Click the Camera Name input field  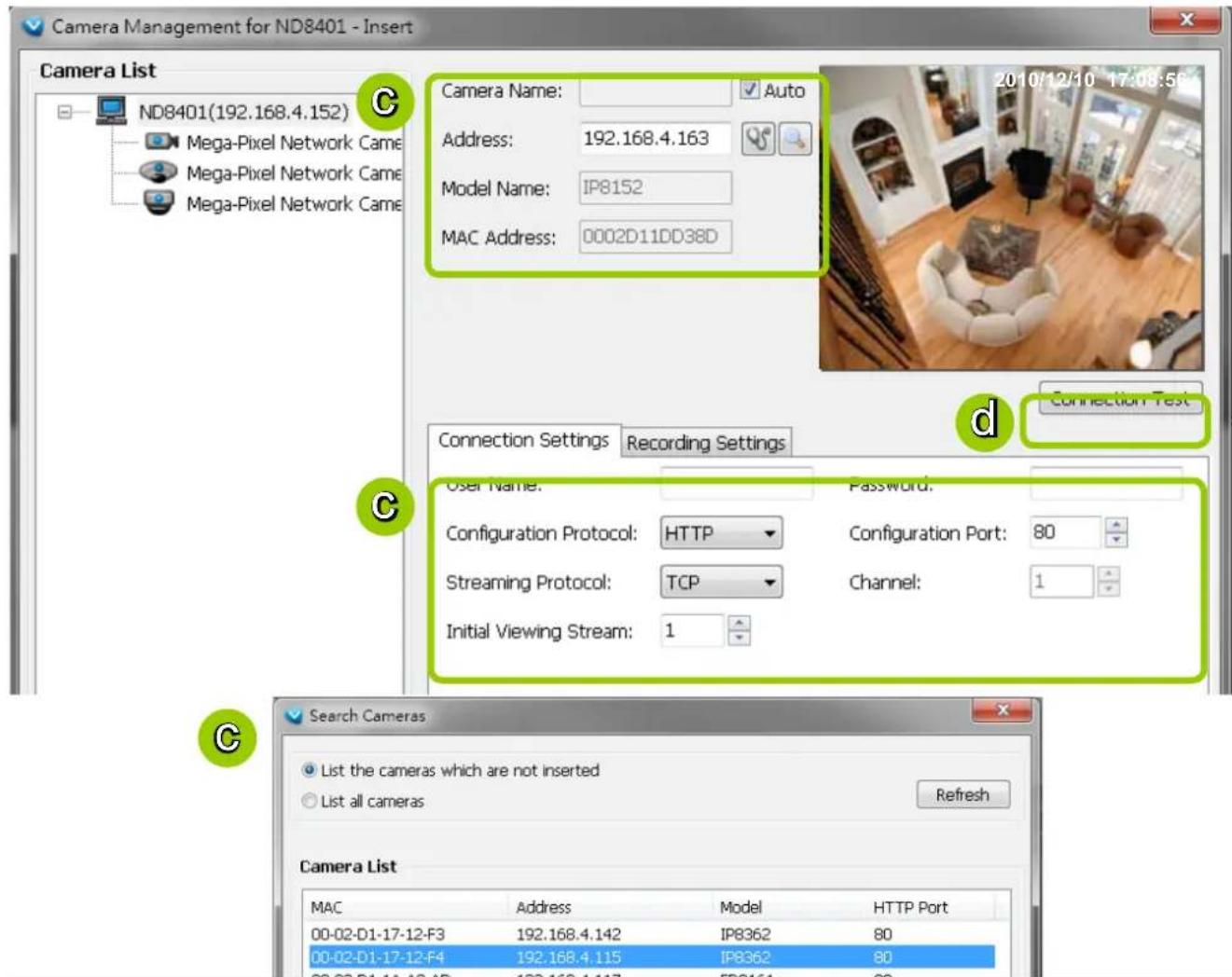(x=655, y=90)
